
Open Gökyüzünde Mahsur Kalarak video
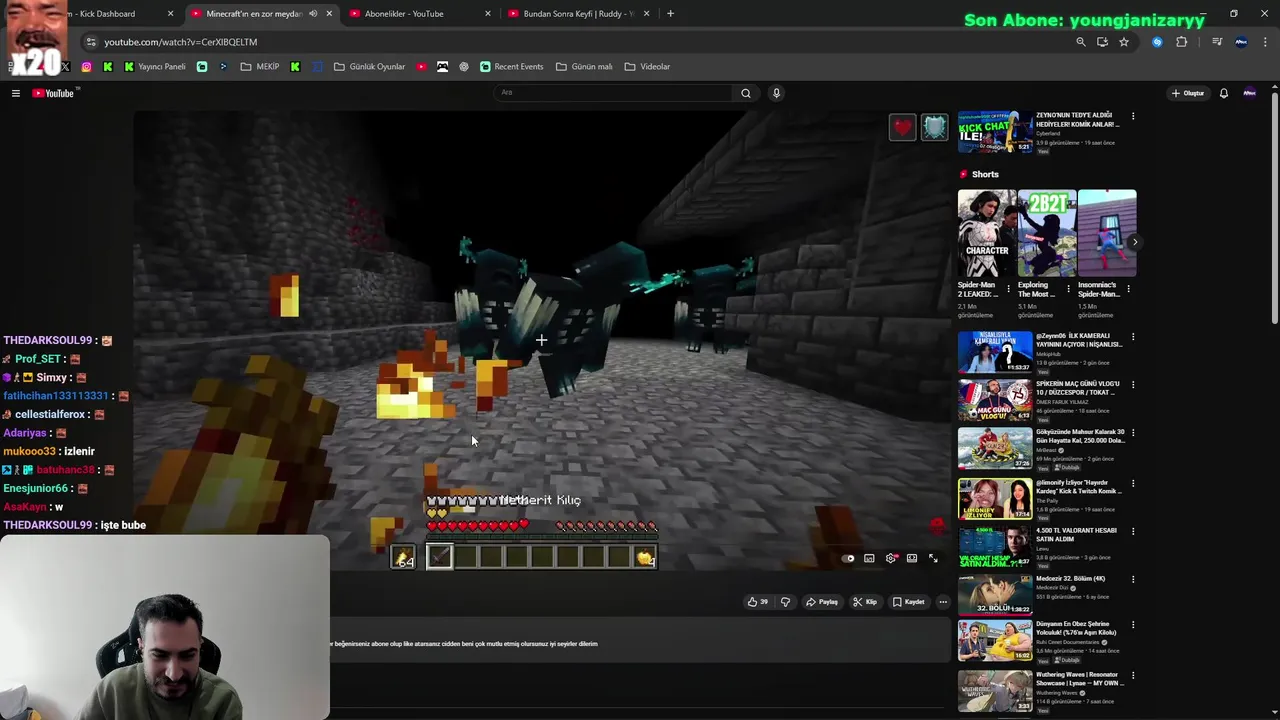coord(995,449)
